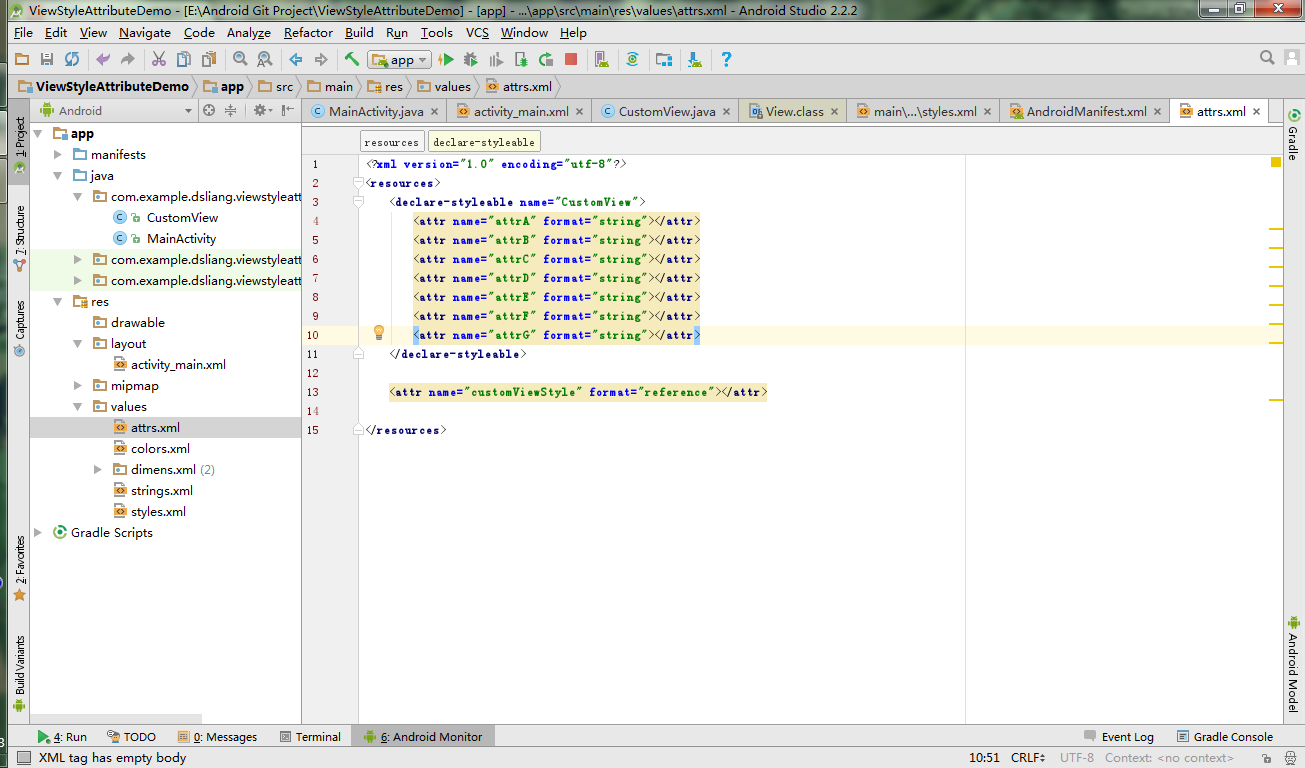The image size is (1305, 768).
Task: Toggle the Gradle side tool window
Action: (1293, 135)
